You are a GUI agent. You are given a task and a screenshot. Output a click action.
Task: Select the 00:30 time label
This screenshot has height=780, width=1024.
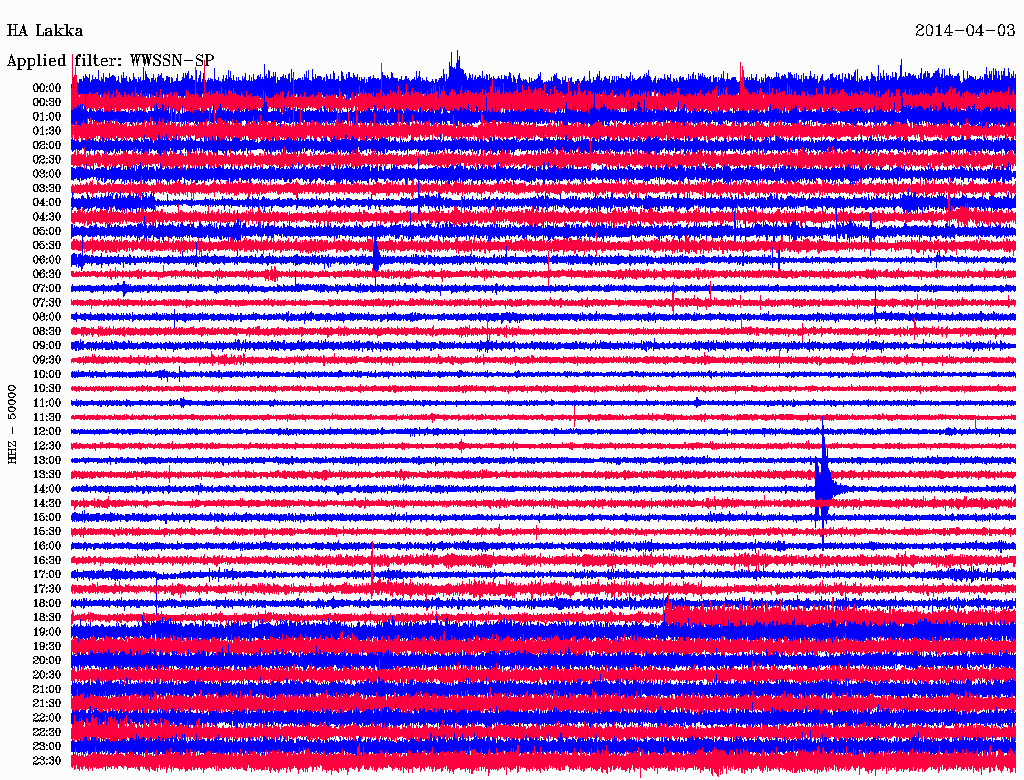(x=47, y=102)
